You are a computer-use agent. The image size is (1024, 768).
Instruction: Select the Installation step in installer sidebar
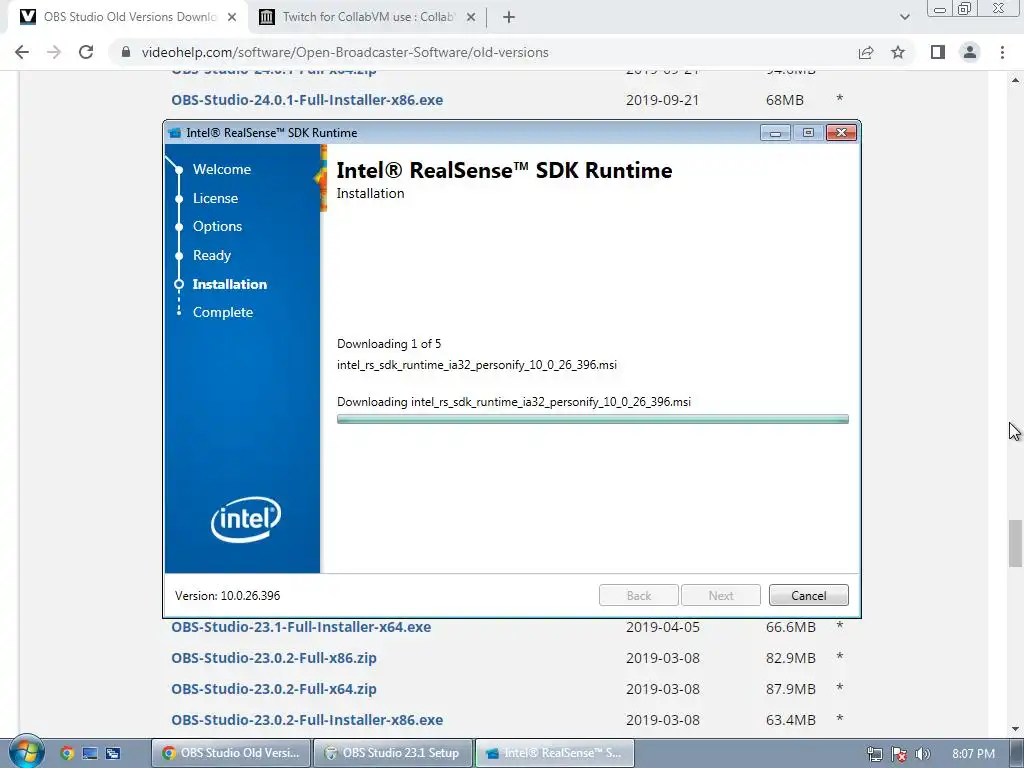229,284
